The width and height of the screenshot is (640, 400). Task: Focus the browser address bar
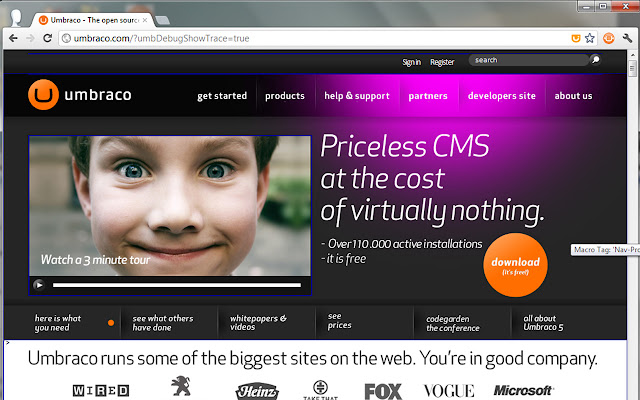tap(314, 38)
